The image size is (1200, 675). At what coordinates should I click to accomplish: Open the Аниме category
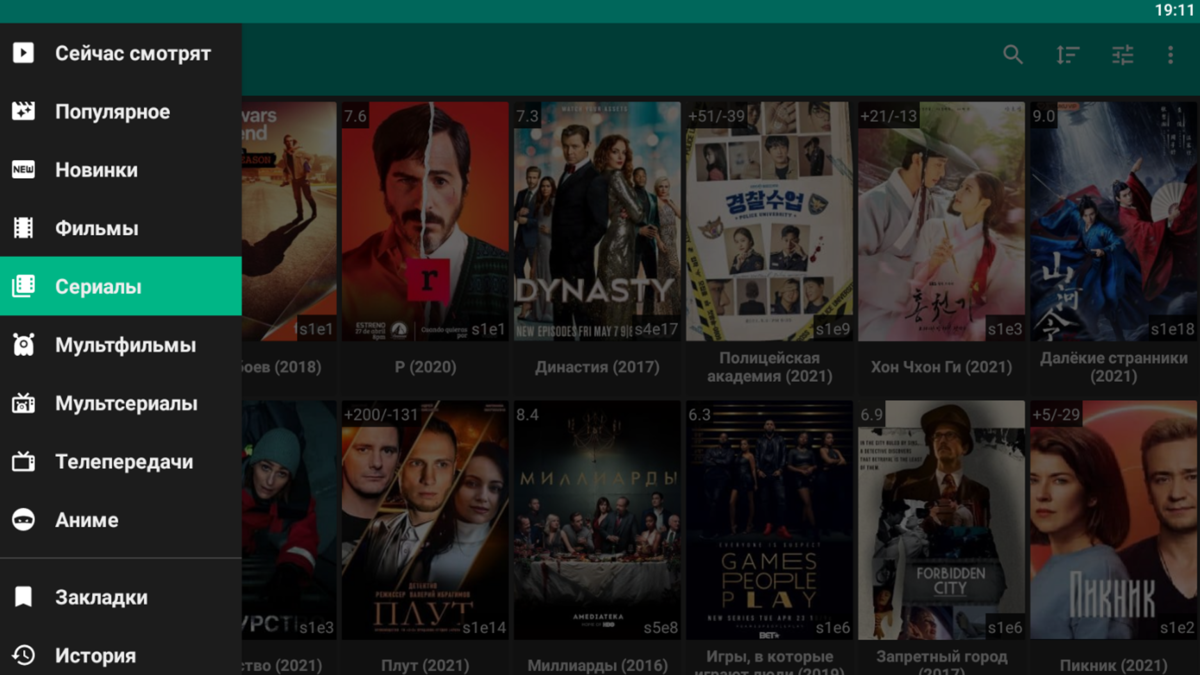pyautogui.click(x=120, y=520)
